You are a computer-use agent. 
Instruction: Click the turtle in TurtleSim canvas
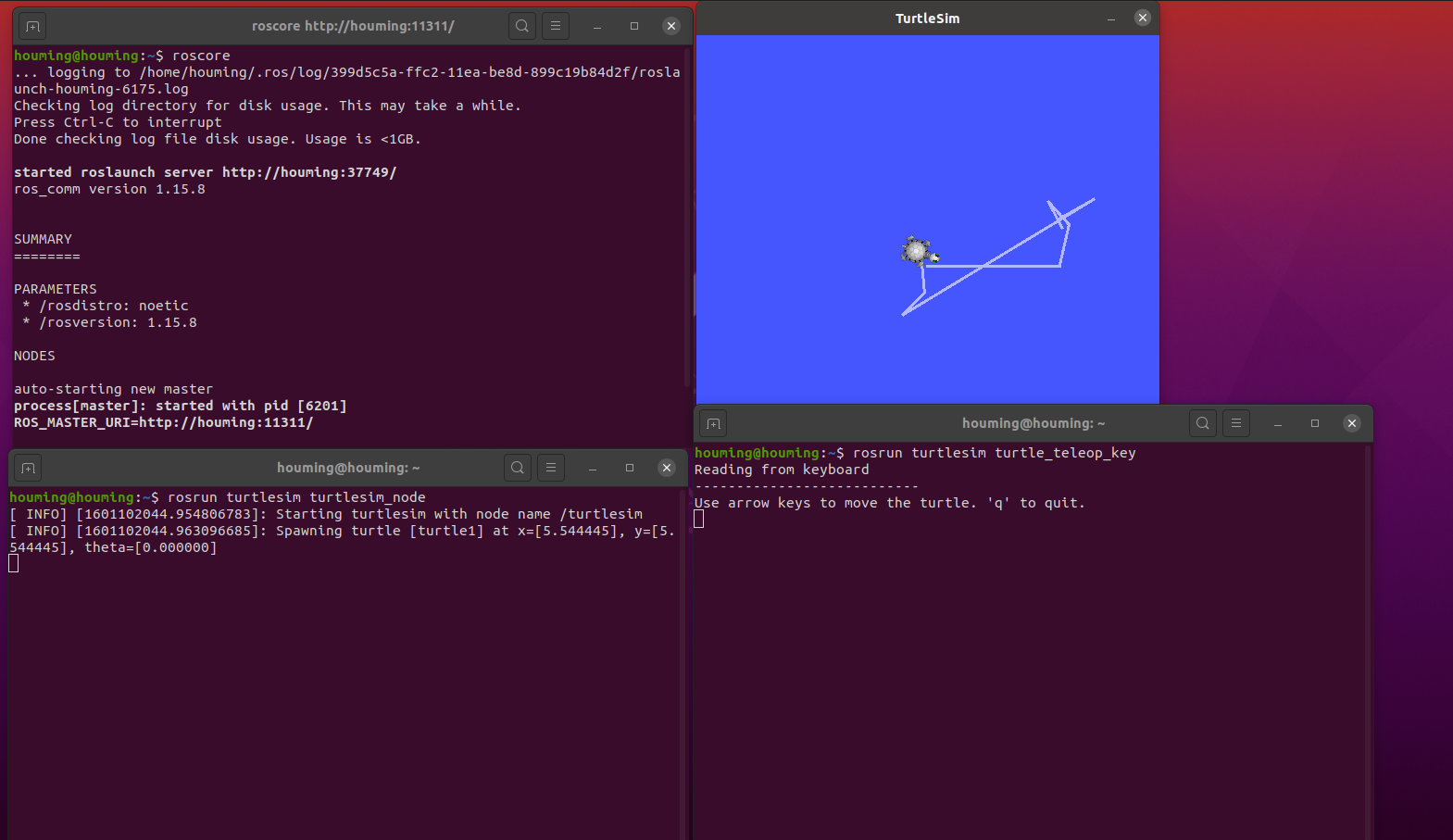(919, 251)
